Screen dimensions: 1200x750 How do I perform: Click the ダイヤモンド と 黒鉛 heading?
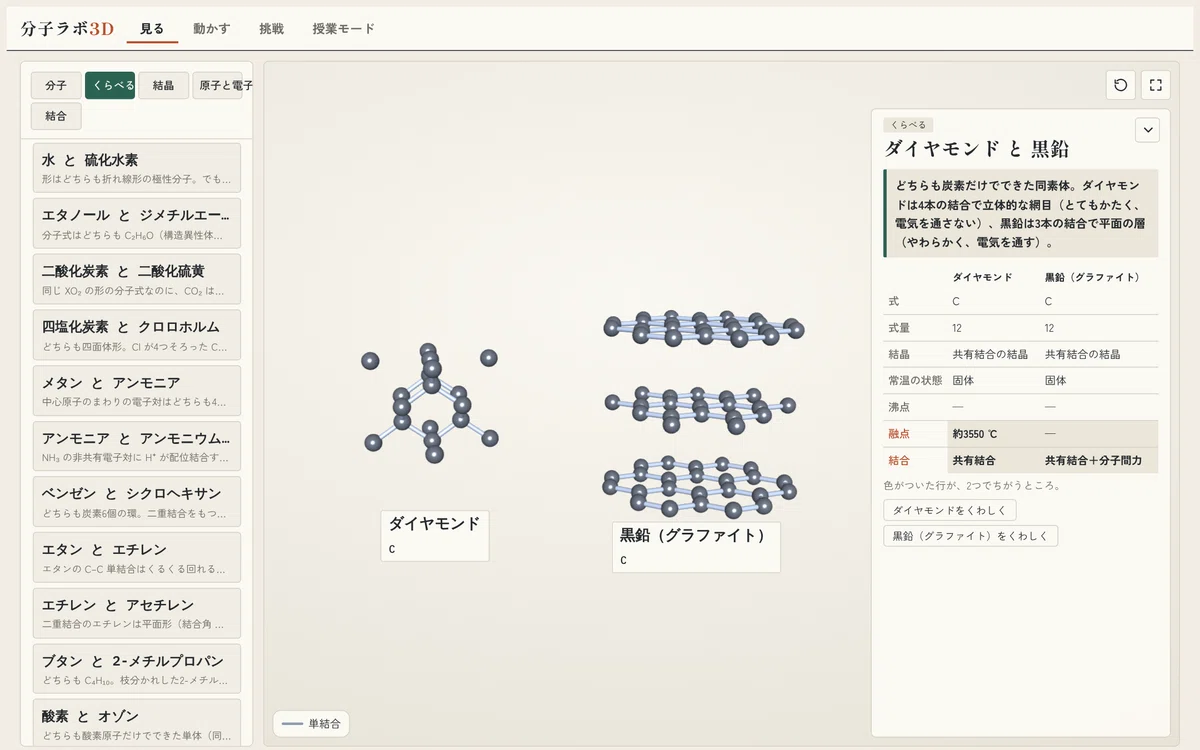976,149
